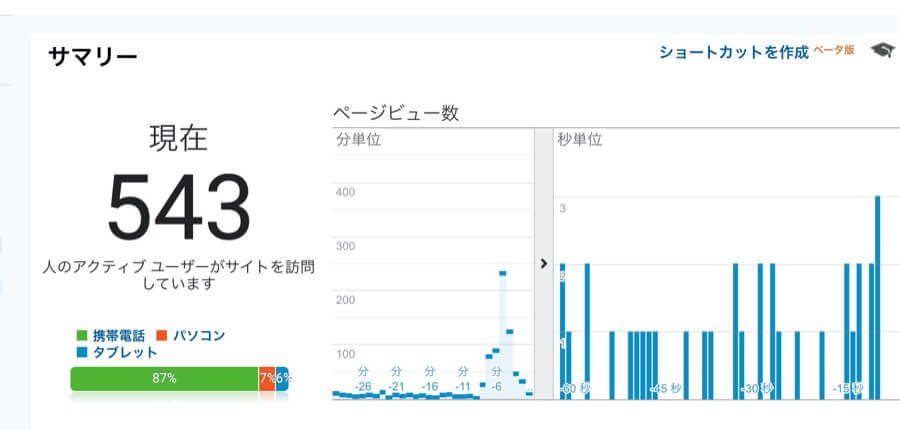Click the ベータ版 beta label
Viewport: 900px width, 430px height.
point(833,50)
